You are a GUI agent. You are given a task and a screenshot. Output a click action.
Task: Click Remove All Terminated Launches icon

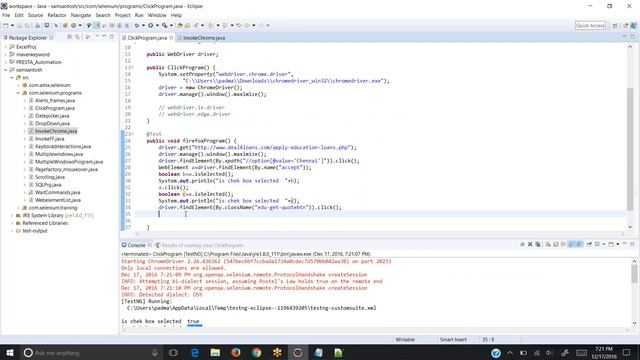tap(538, 244)
